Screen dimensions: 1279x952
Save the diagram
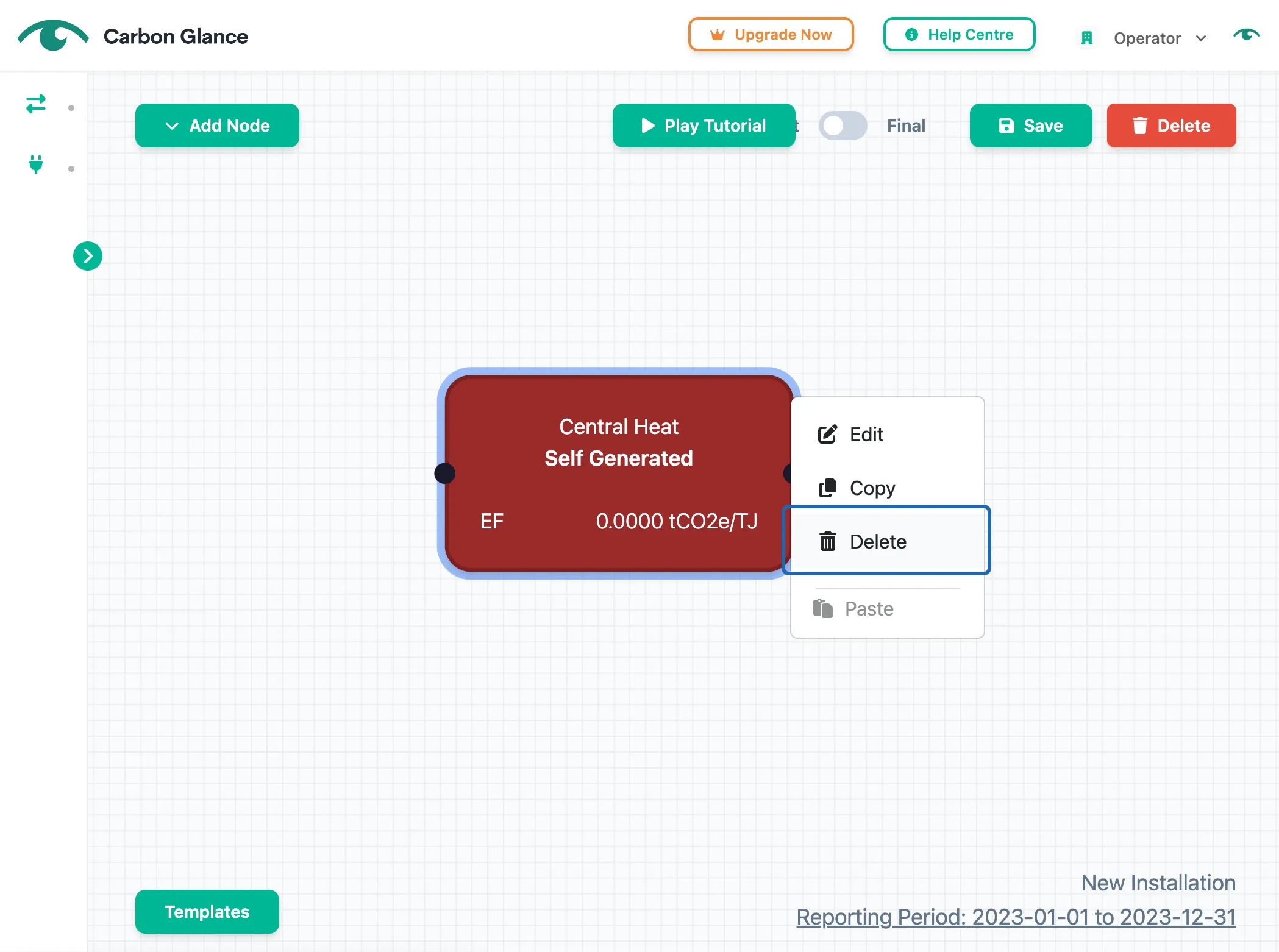pos(1031,126)
